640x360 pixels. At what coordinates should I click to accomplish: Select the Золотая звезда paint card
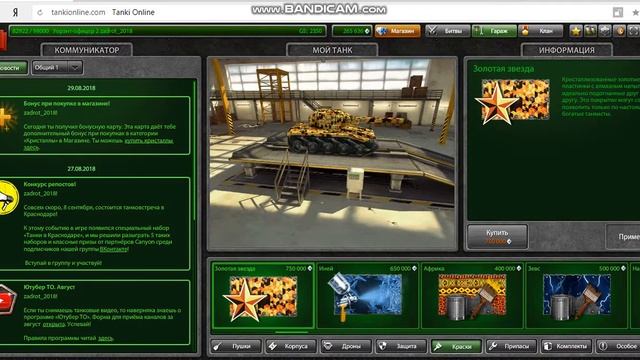(x=263, y=296)
